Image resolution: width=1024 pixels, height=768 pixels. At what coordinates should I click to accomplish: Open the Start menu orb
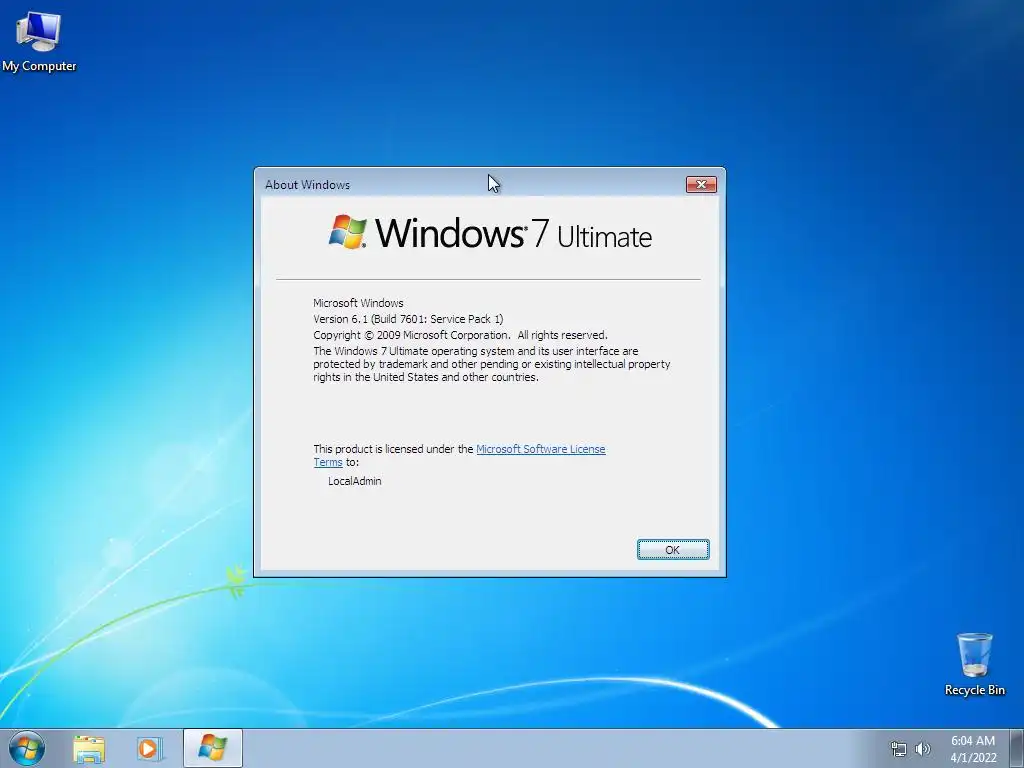click(x=27, y=748)
